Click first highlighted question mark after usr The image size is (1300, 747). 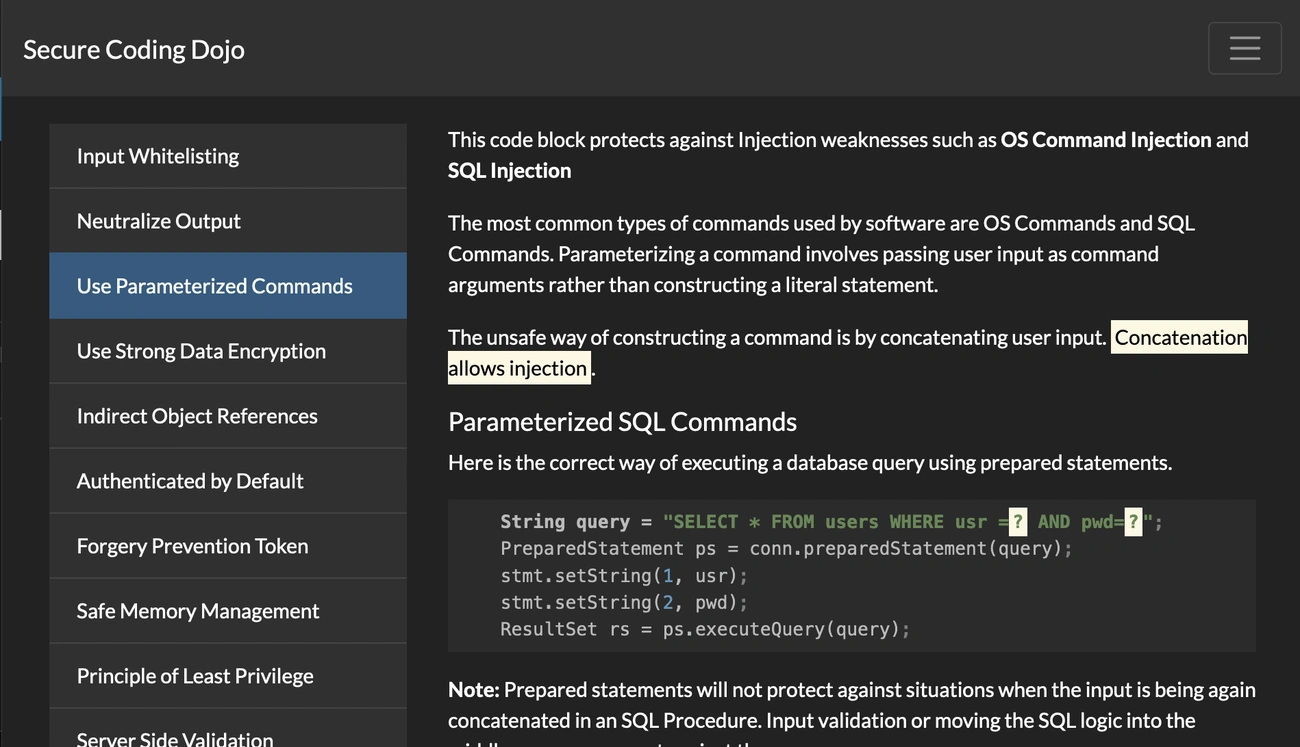[1018, 521]
